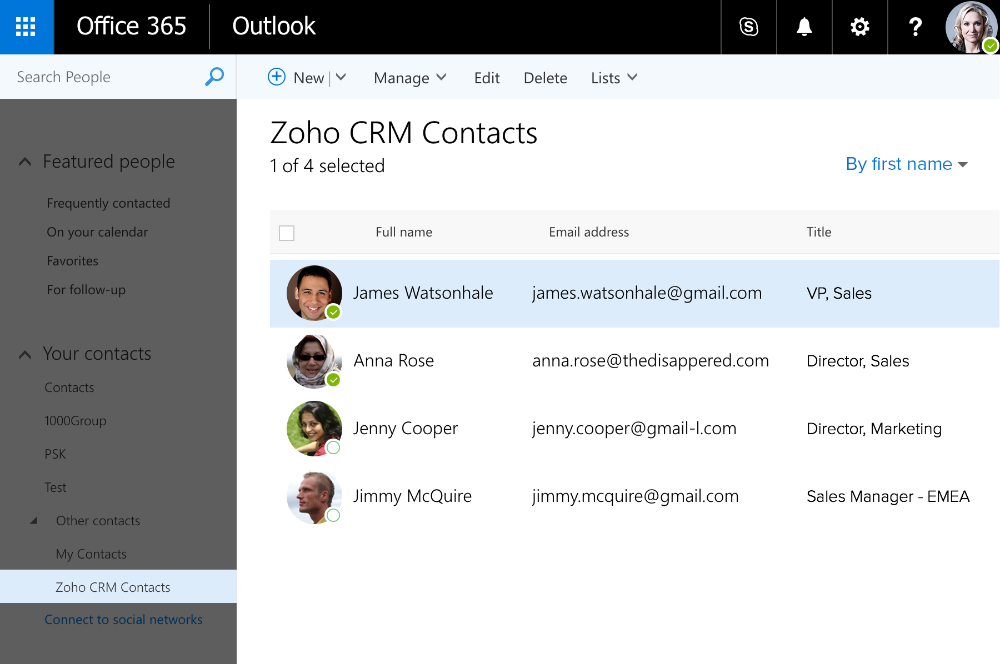Click the name James Watsonhale
1000x664 pixels.
pos(423,293)
